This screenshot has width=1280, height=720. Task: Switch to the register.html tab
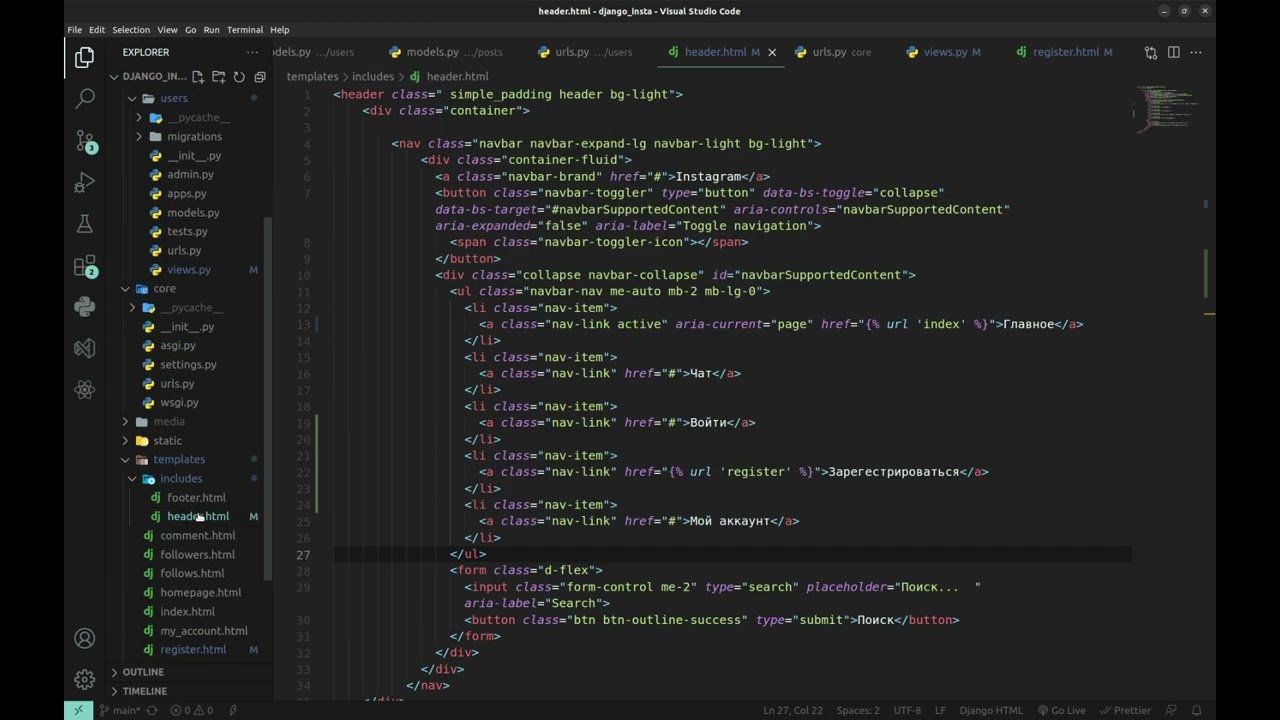(x=1066, y=52)
